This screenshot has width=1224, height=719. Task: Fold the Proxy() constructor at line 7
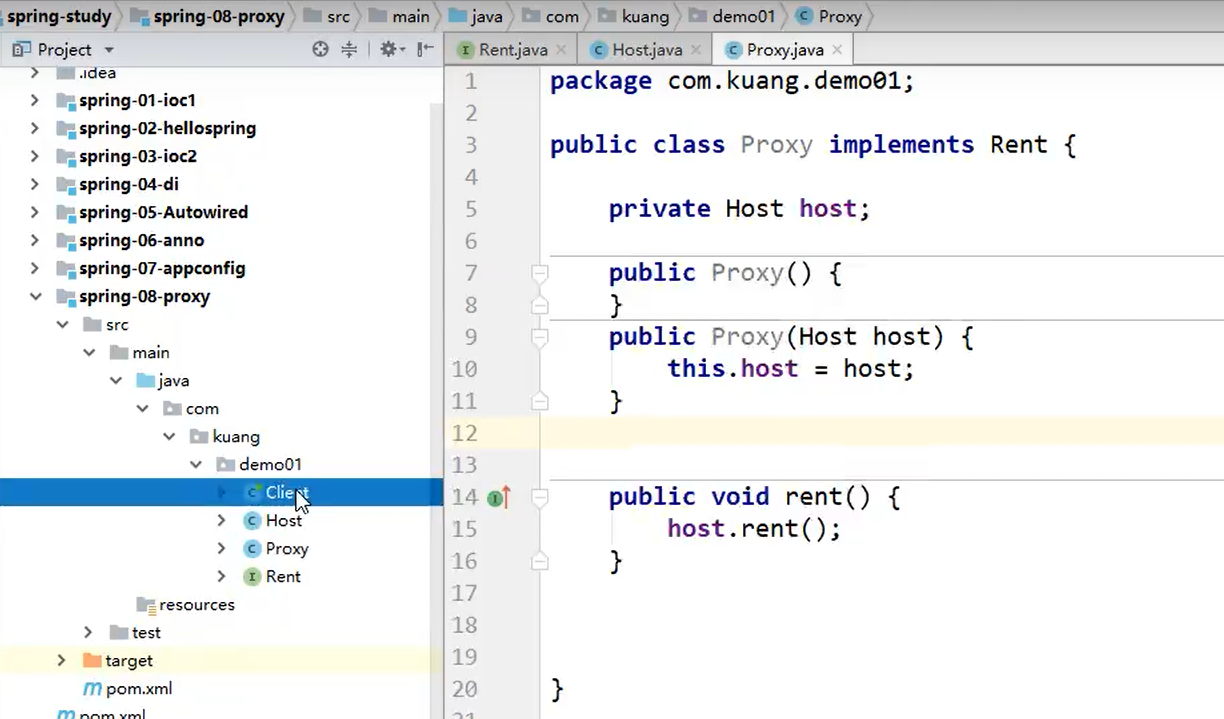click(540, 272)
